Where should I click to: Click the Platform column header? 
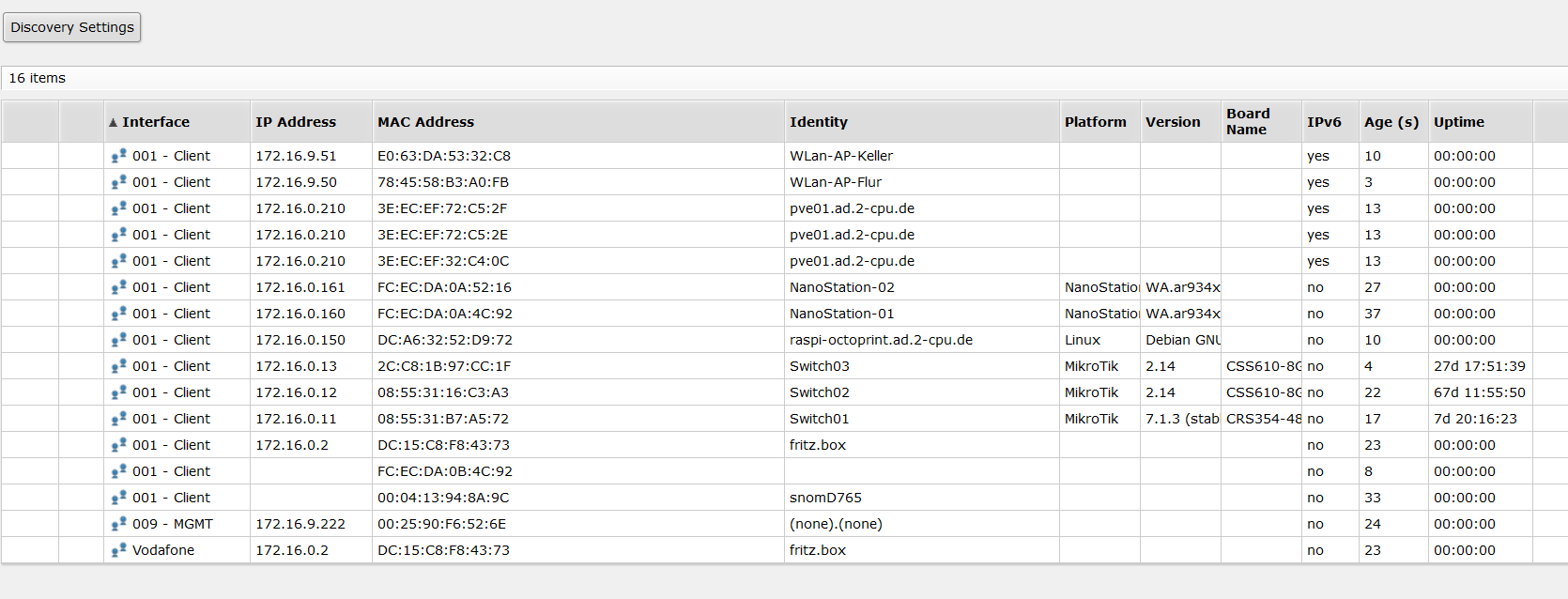coord(1095,122)
